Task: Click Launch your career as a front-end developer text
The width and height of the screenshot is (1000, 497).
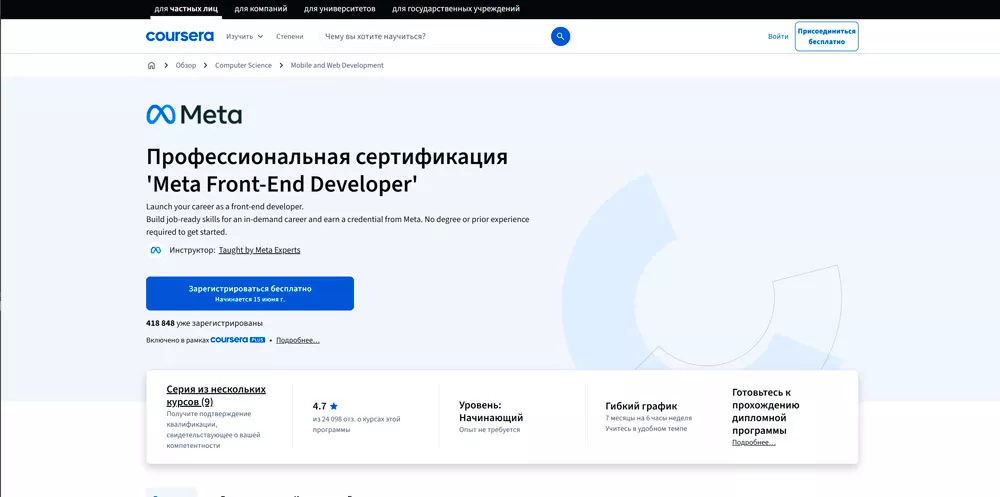Action: [x=225, y=207]
